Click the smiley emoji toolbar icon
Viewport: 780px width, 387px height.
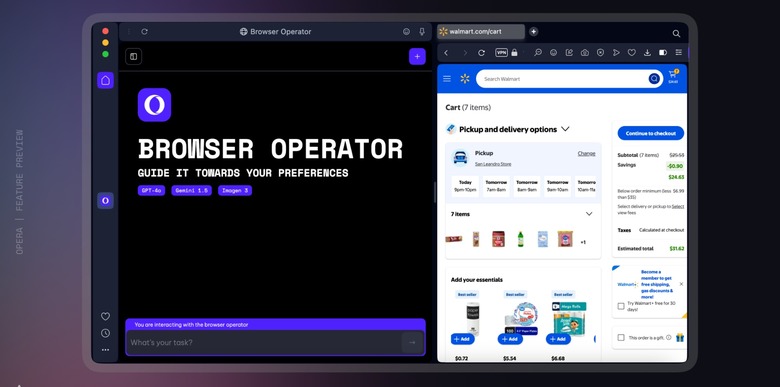pyautogui.click(x=553, y=52)
